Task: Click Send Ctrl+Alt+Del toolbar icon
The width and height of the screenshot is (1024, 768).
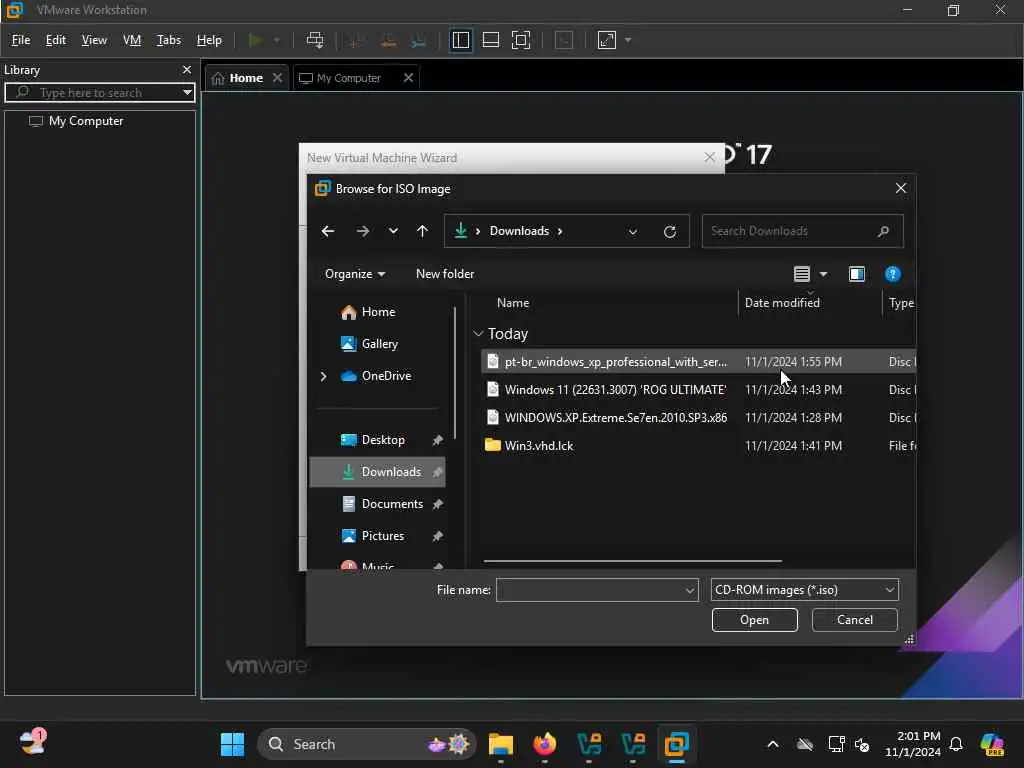Action: (315, 40)
